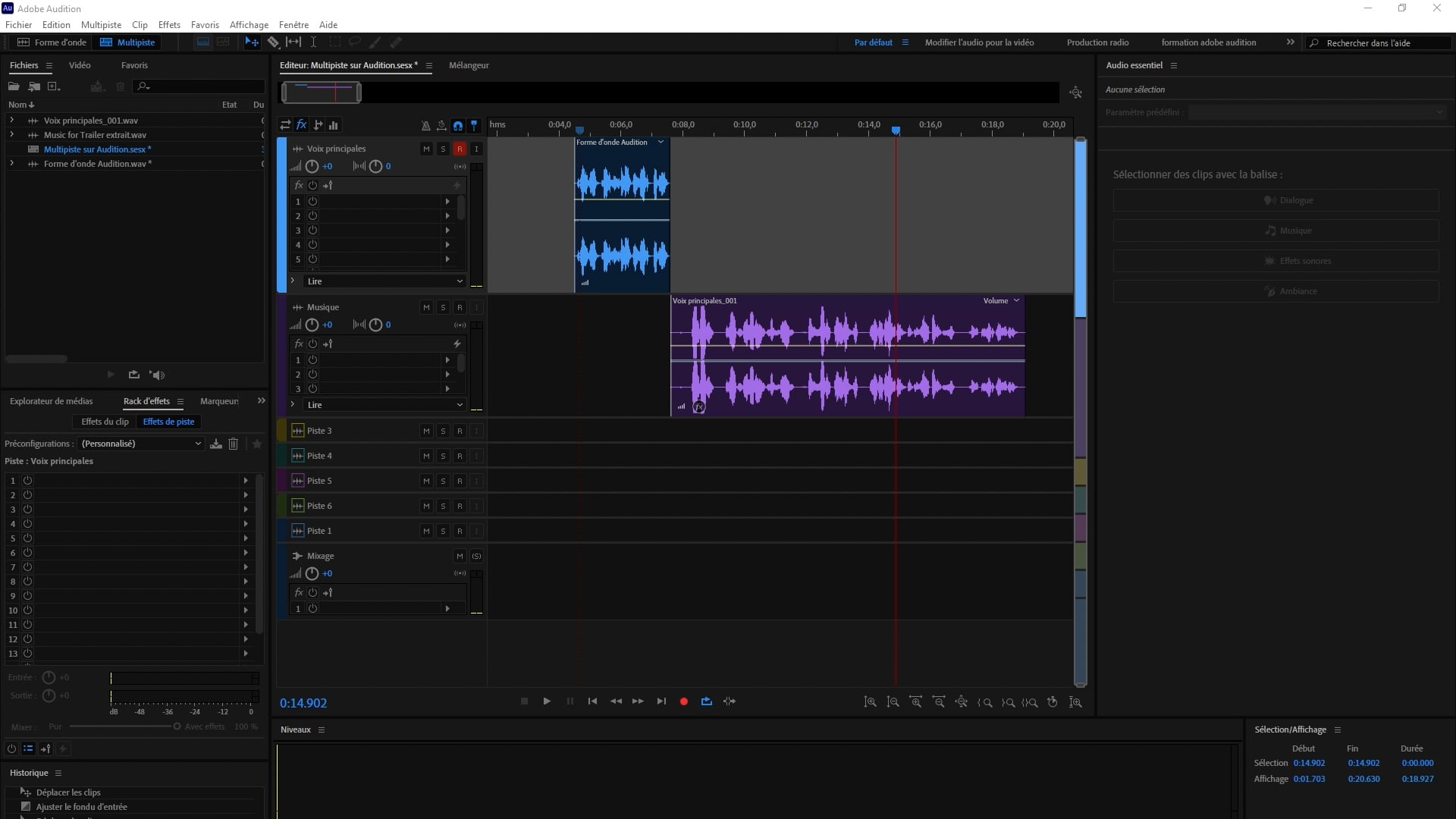Open the Préconfigurations dropdown

click(141, 444)
